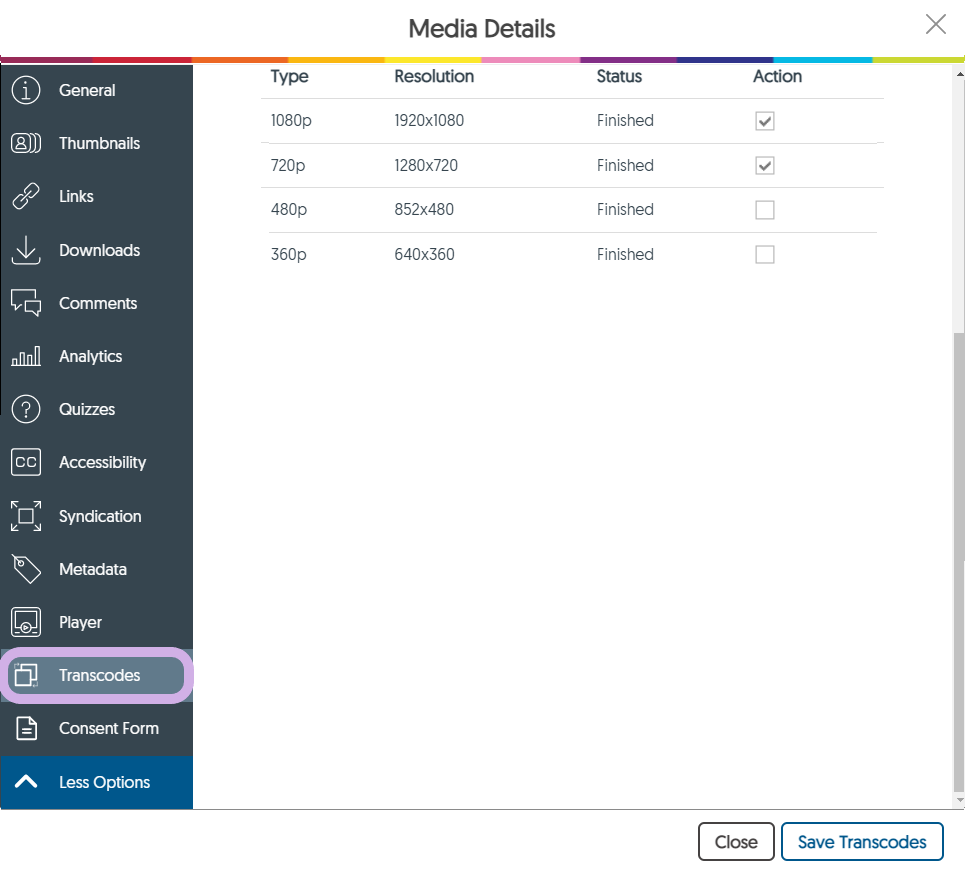This screenshot has width=965, height=870.
Task: Open the Player section label
Action: tap(81, 622)
